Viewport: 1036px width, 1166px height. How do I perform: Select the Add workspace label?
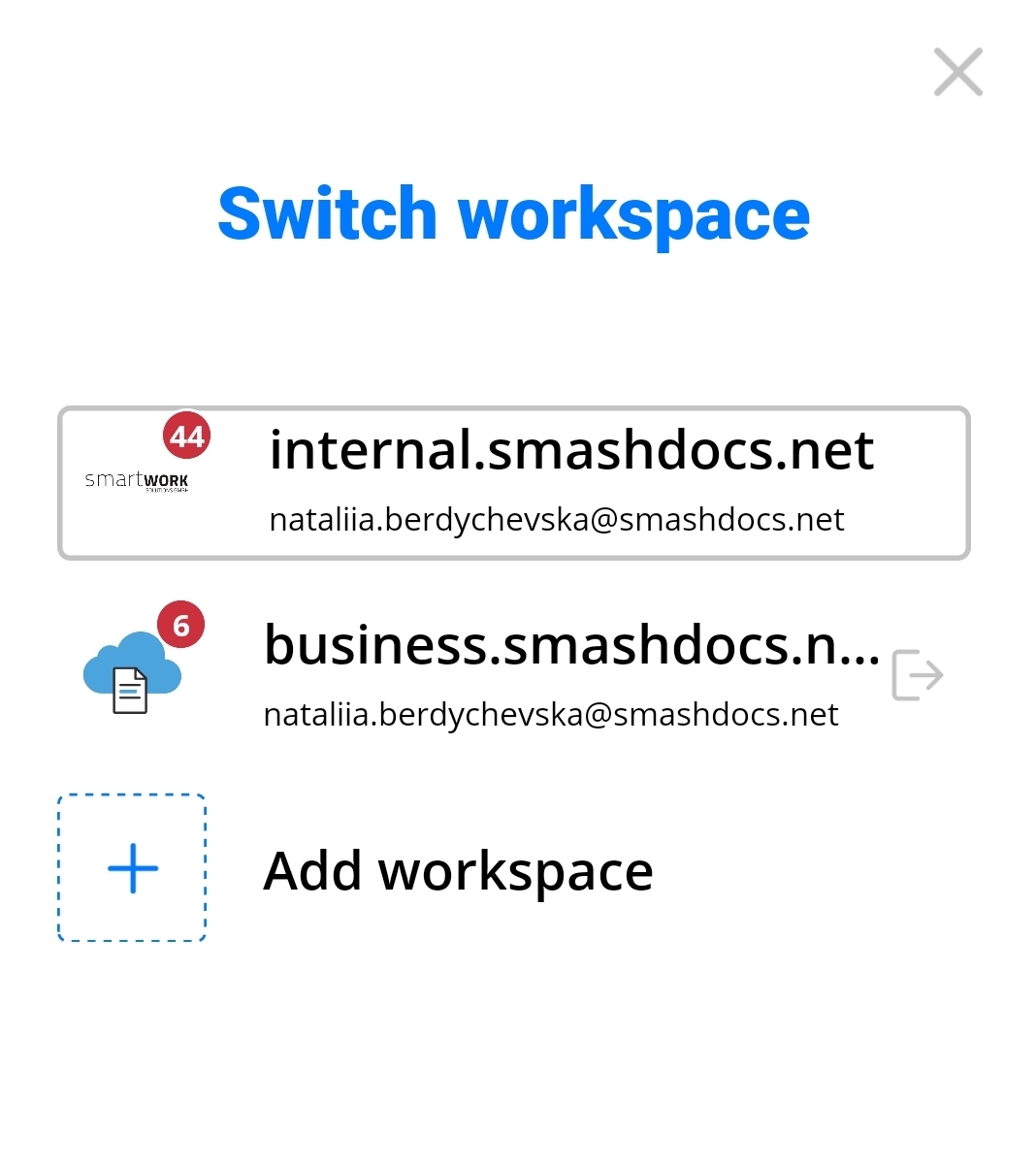click(x=458, y=871)
